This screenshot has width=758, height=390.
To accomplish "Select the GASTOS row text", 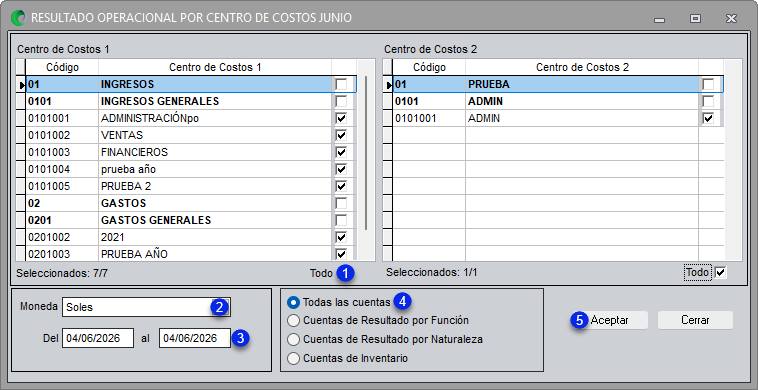I will [123, 203].
